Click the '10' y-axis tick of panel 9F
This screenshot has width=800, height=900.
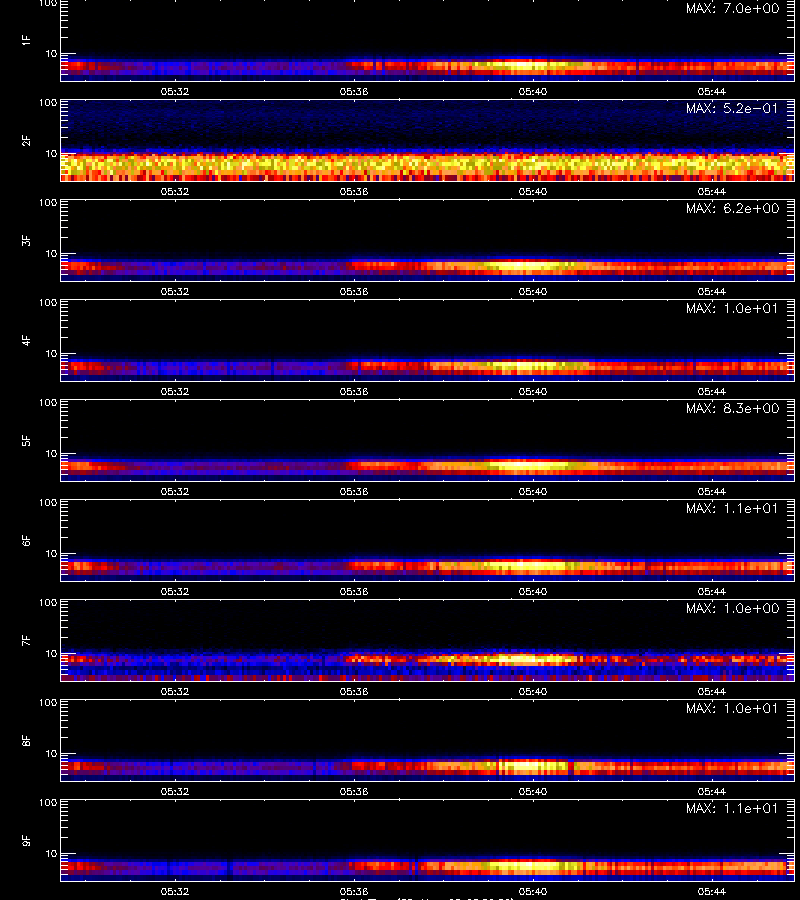click(51, 854)
